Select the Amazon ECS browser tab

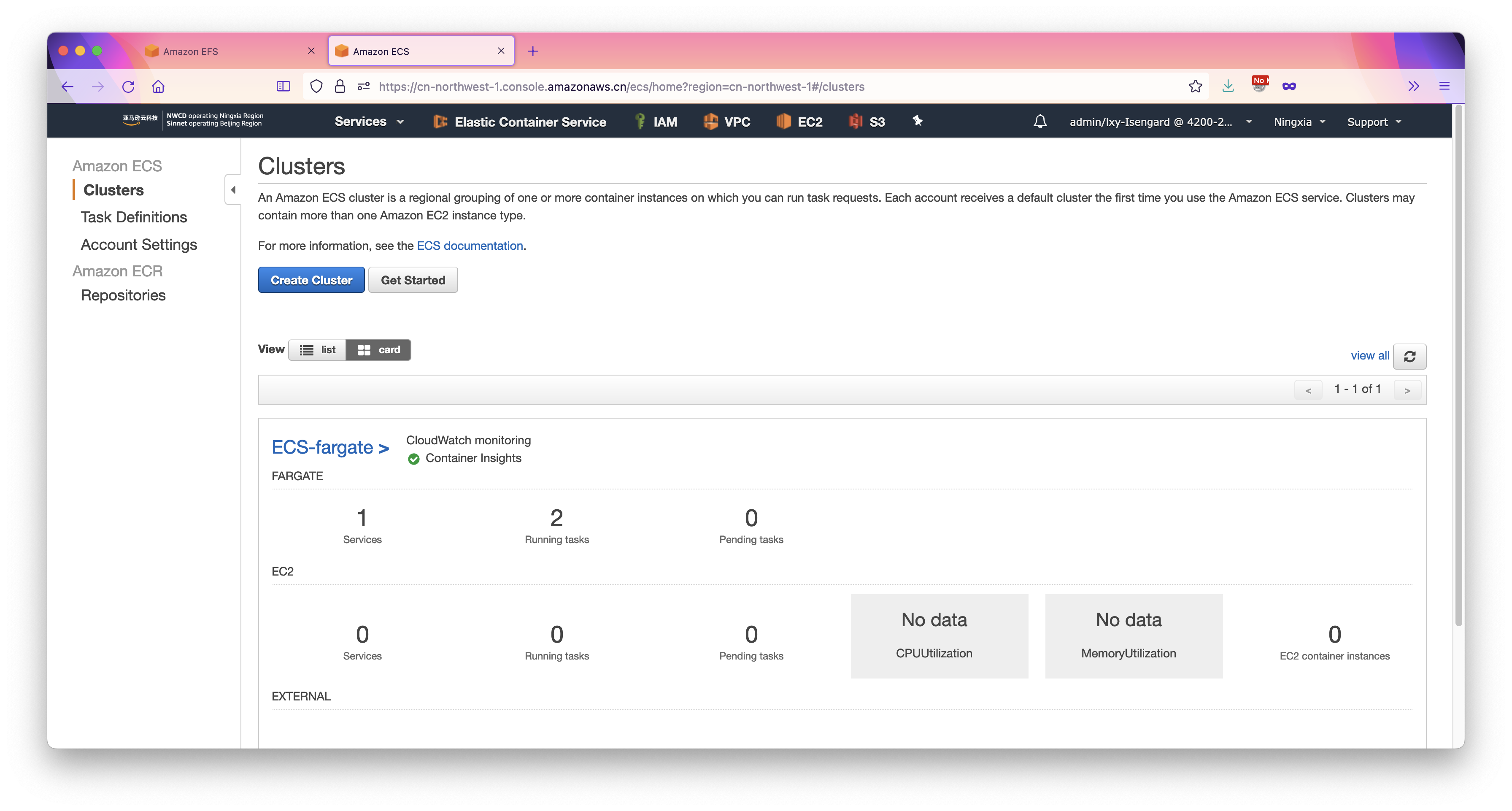tap(421, 51)
